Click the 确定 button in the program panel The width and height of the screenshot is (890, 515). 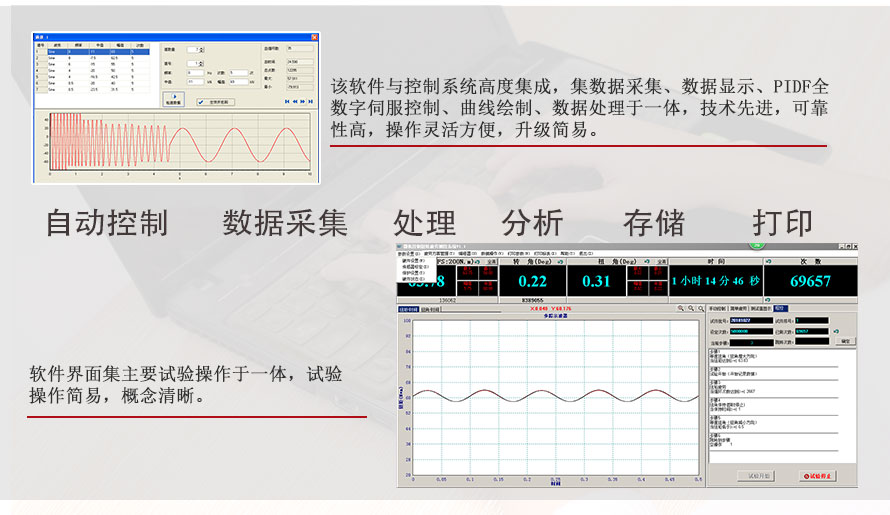pyautogui.click(x=846, y=341)
